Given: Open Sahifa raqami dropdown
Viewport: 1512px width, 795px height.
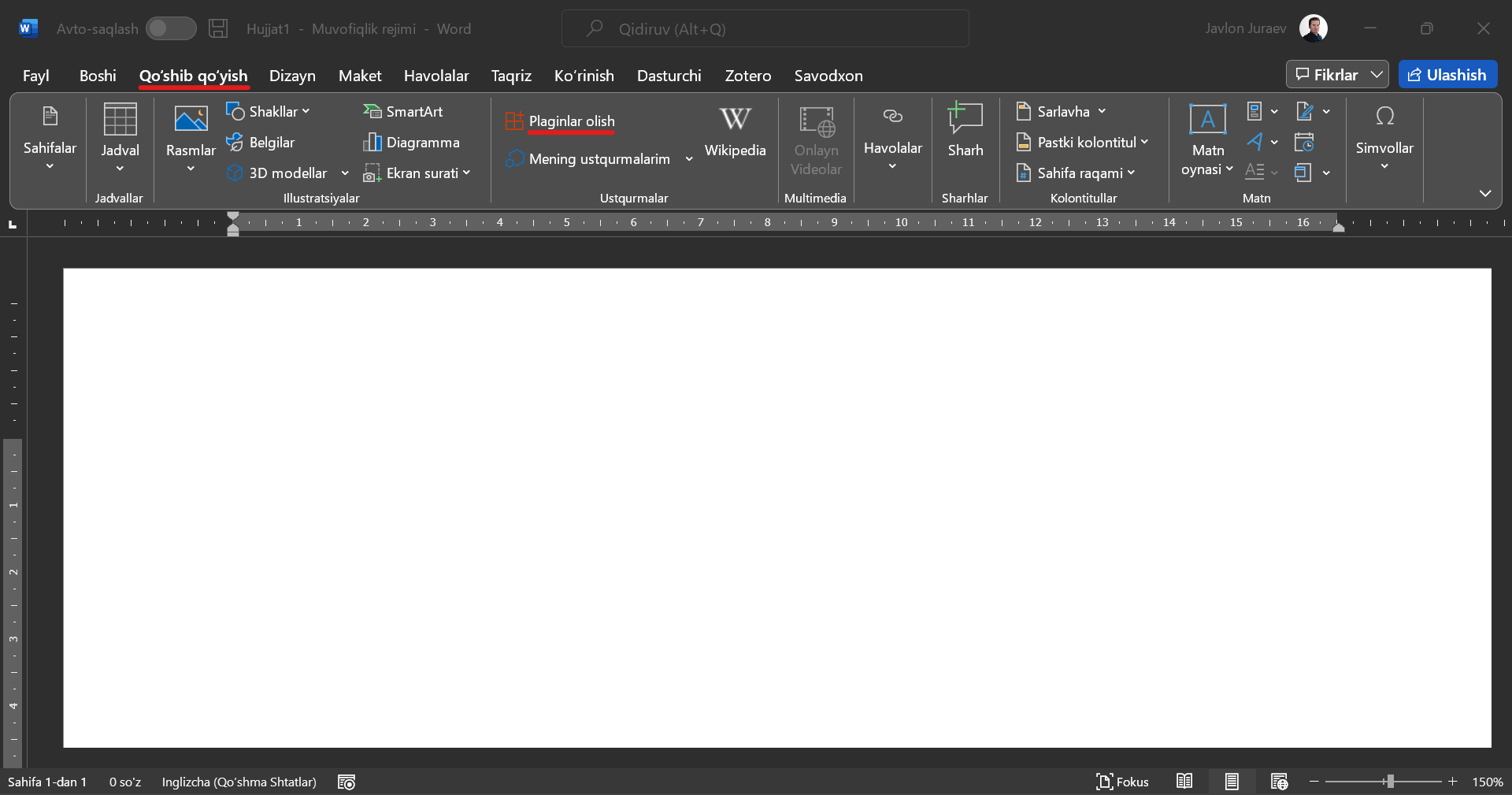Looking at the screenshot, I should point(1077,173).
